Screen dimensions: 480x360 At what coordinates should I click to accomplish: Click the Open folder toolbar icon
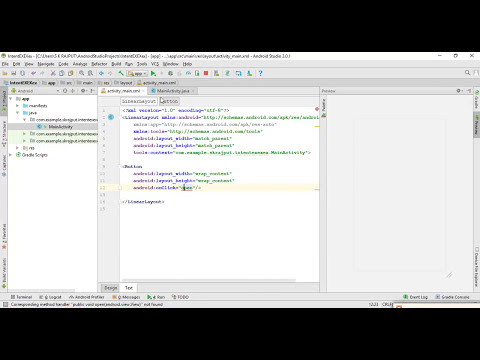click(x=5, y=73)
